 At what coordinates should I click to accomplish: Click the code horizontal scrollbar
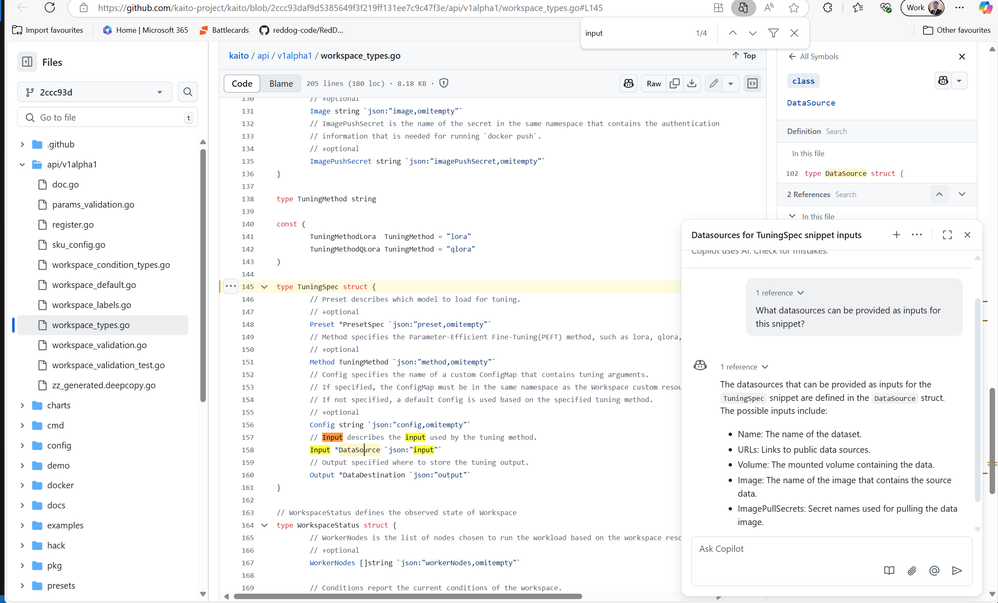coord(407,597)
